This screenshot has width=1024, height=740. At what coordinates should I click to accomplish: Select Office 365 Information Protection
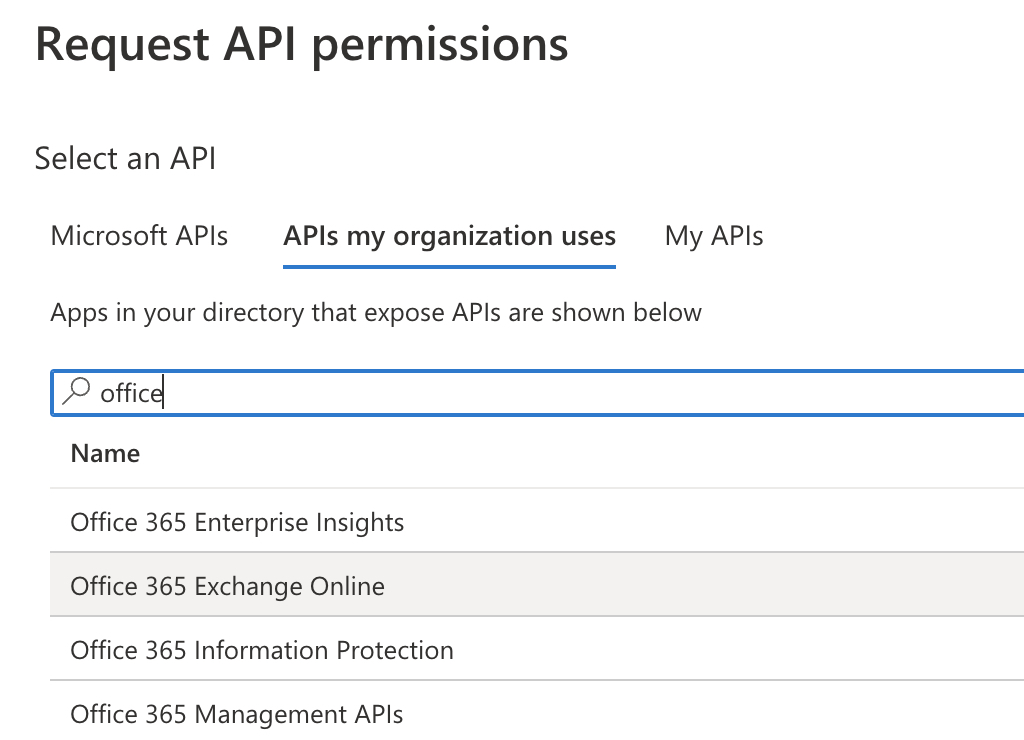[537, 650]
